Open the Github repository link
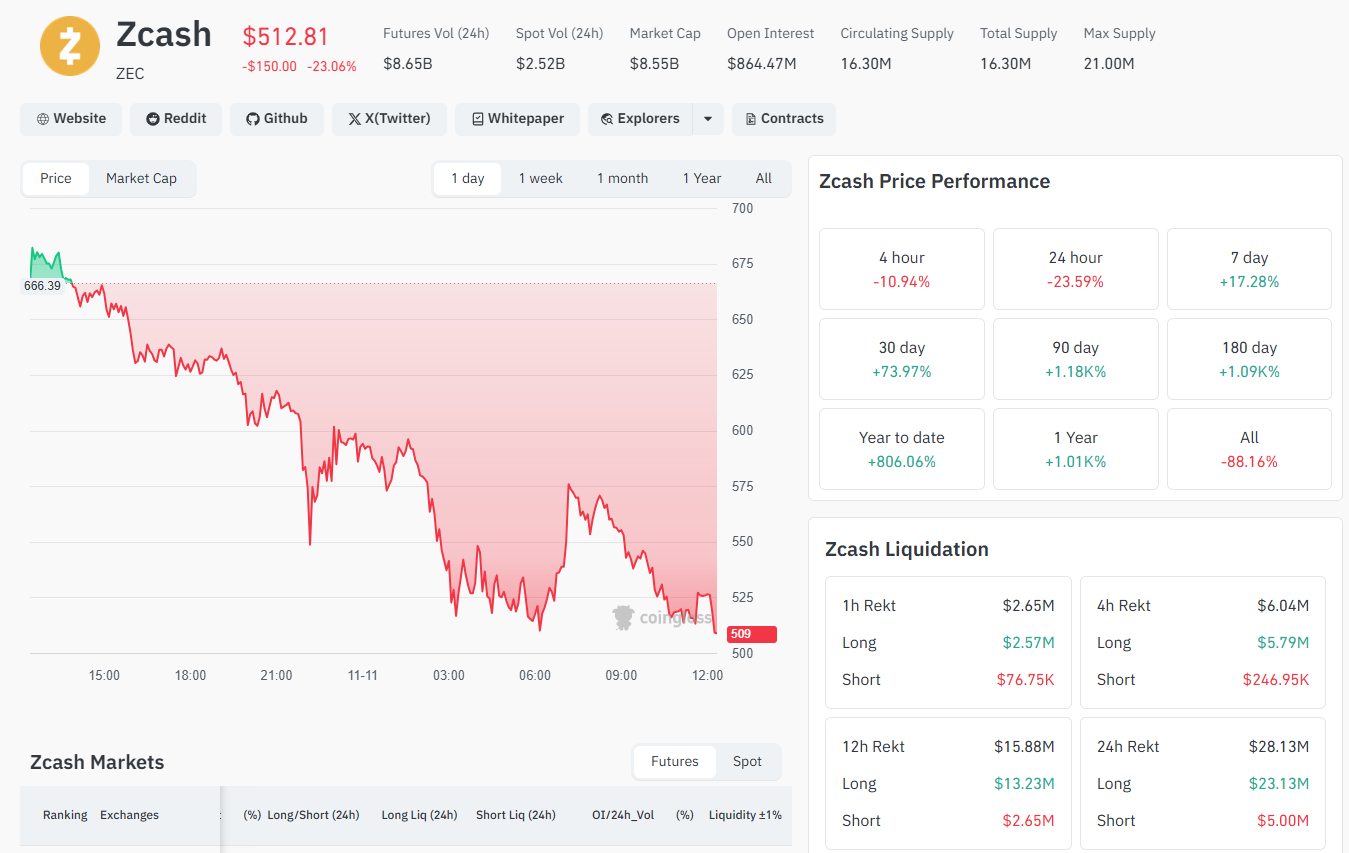This screenshot has width=1349, height=853. (277, 119)
